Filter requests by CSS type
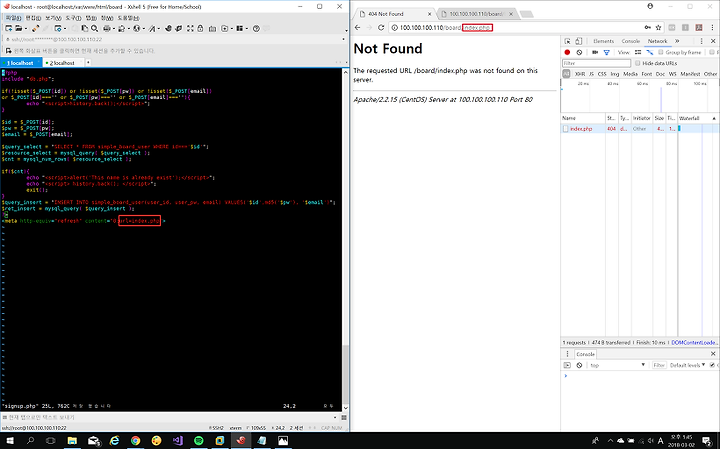 (602, 74)
